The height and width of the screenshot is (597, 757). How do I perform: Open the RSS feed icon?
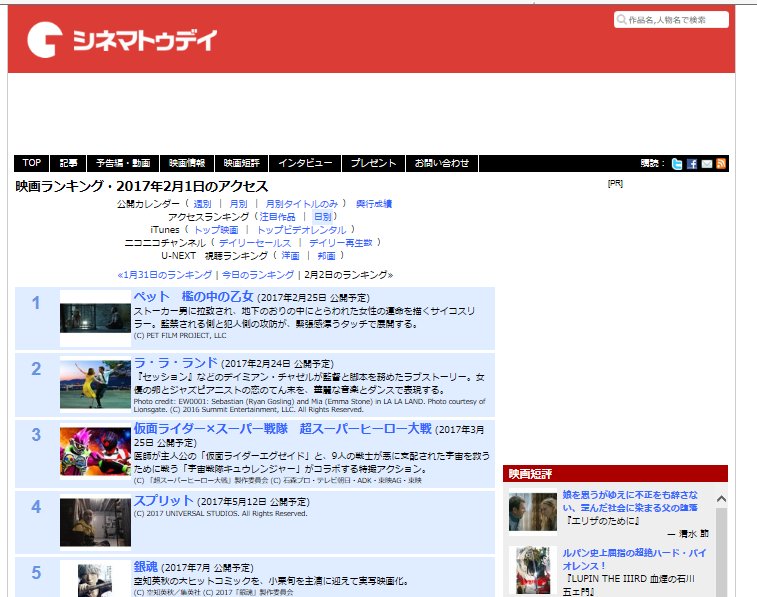click(x=721, y=164)
